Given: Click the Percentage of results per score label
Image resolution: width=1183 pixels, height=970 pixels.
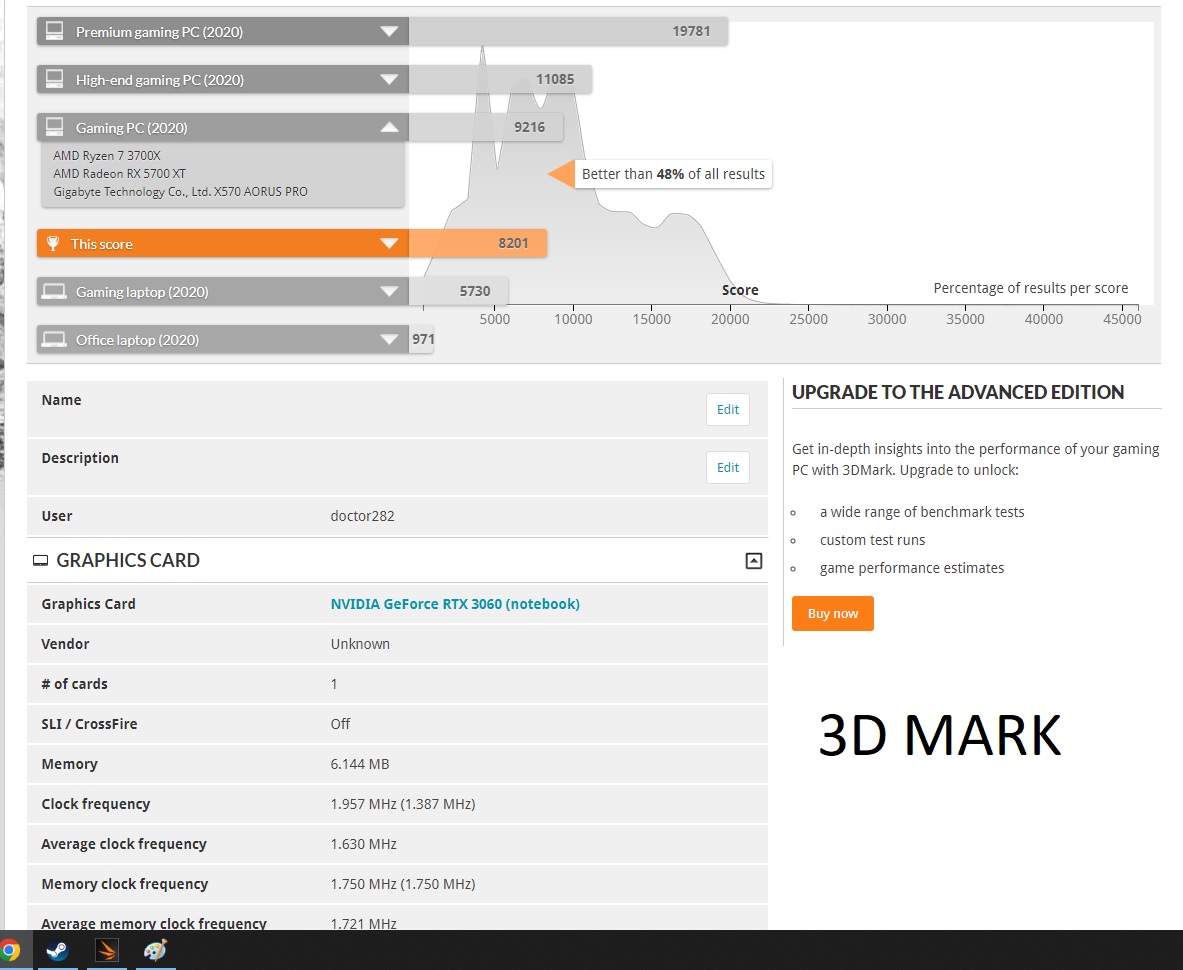Looking at the screenshot, I should tap(1031, 288).
